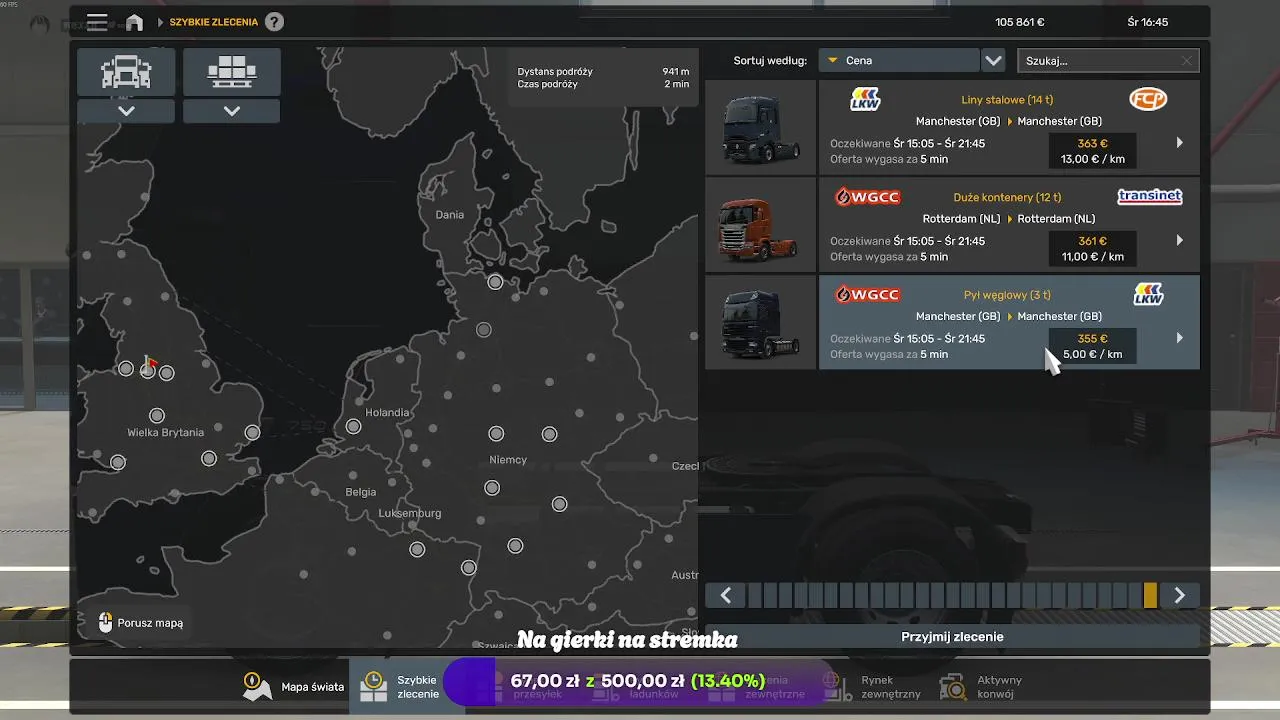1280x720 pixels.
Task: Select Pył węglowy (3 t) title
Action: [x=1007, y=294]
